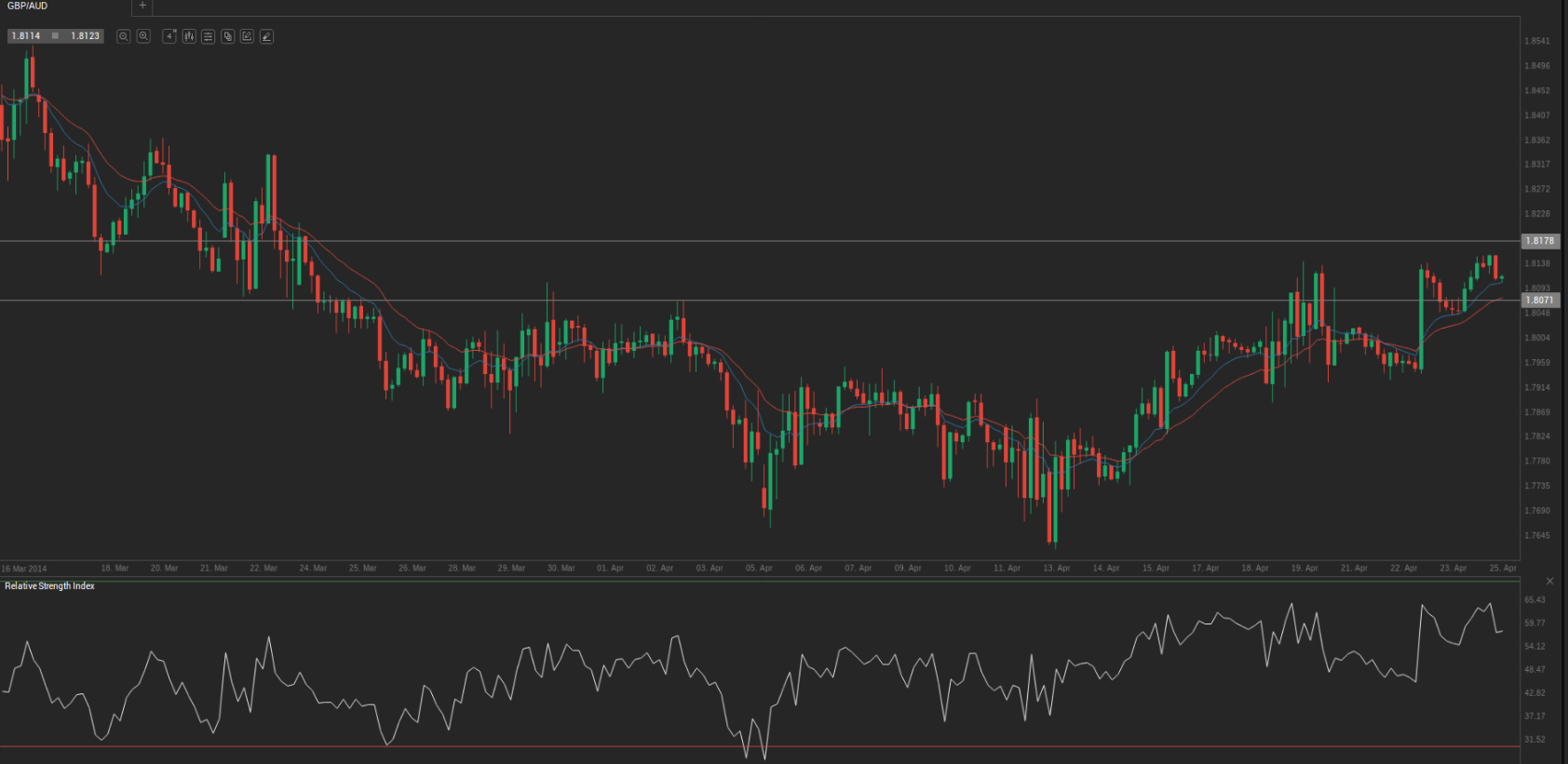Viewport: 1568px width, 764px height.
Task: Click the 16 Mar 2014 date label
Action: point(24,569)
